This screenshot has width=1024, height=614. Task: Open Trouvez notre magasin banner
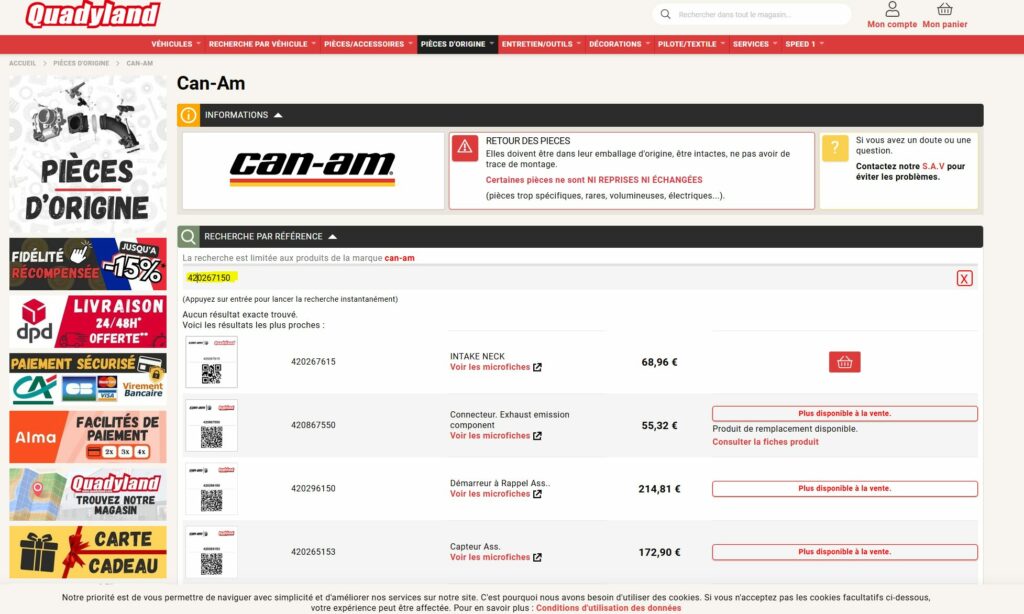(88, 494)
